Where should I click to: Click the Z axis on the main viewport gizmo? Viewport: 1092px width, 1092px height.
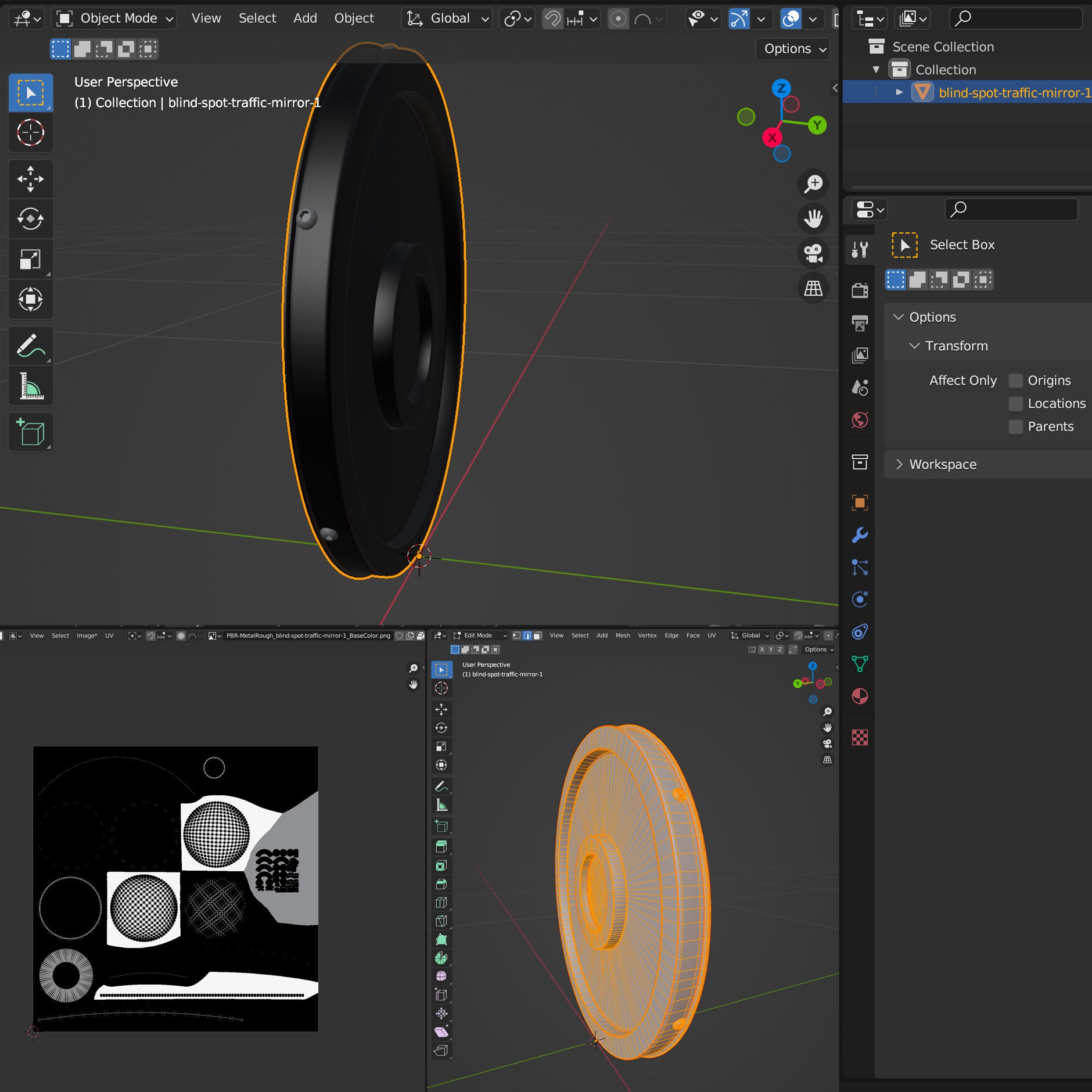pyautogui.click(x=781, y=88)
